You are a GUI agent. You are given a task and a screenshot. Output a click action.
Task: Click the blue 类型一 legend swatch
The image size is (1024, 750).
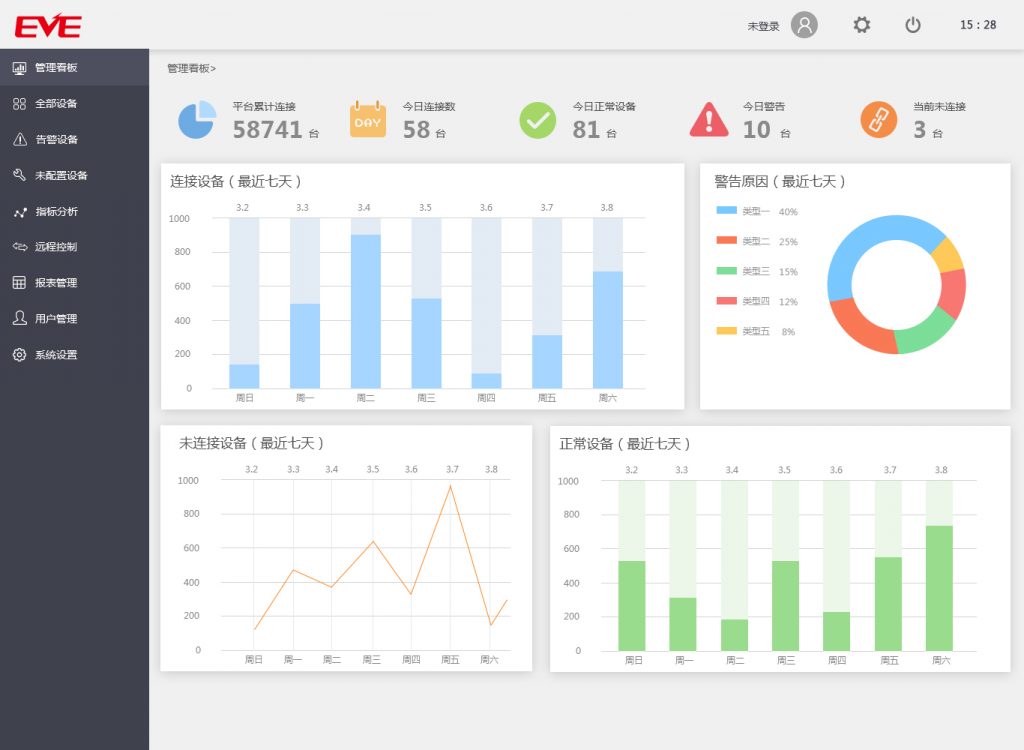(x=726, y=211)
